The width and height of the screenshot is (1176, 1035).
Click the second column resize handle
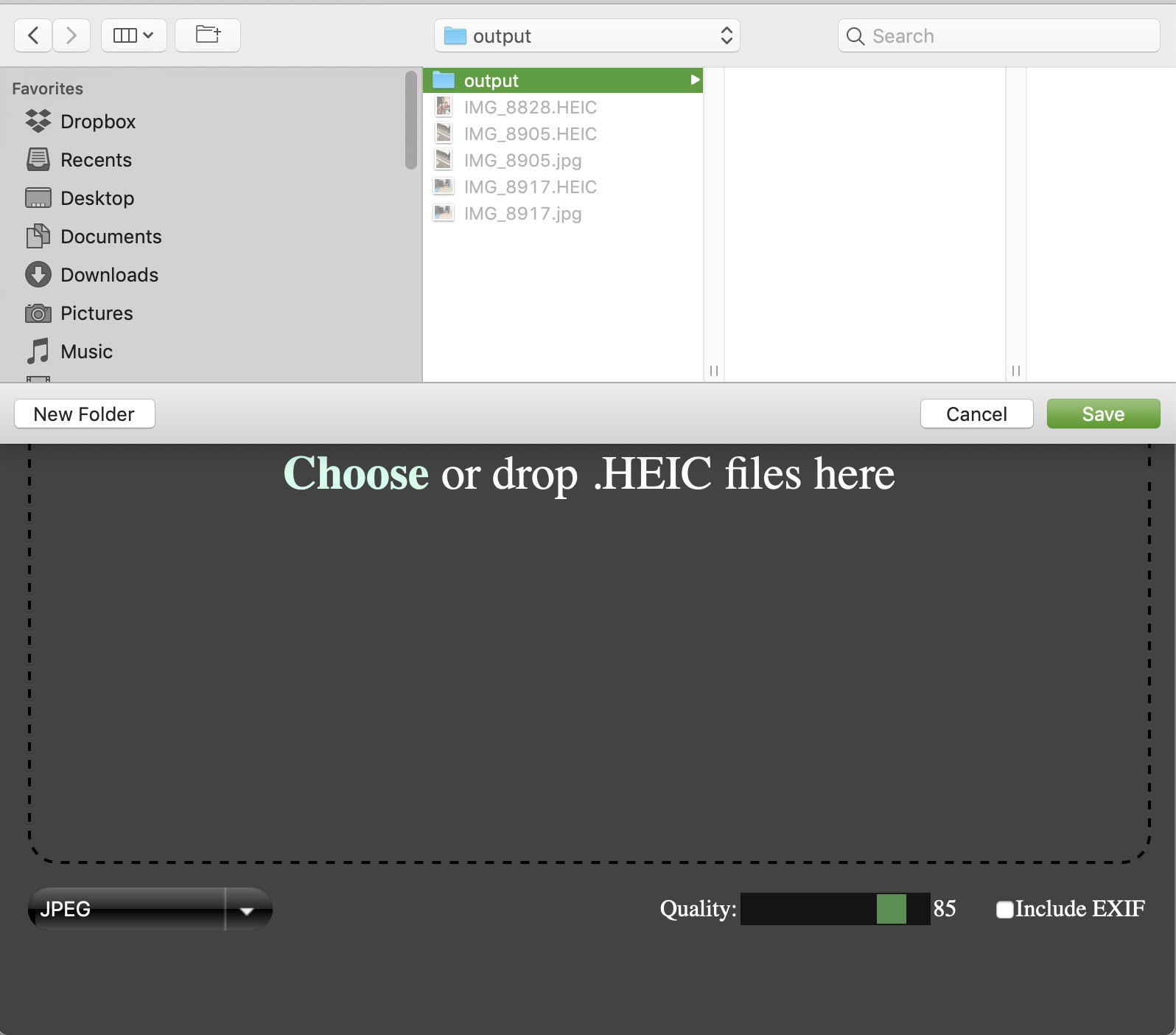[x=1016, y=371]
